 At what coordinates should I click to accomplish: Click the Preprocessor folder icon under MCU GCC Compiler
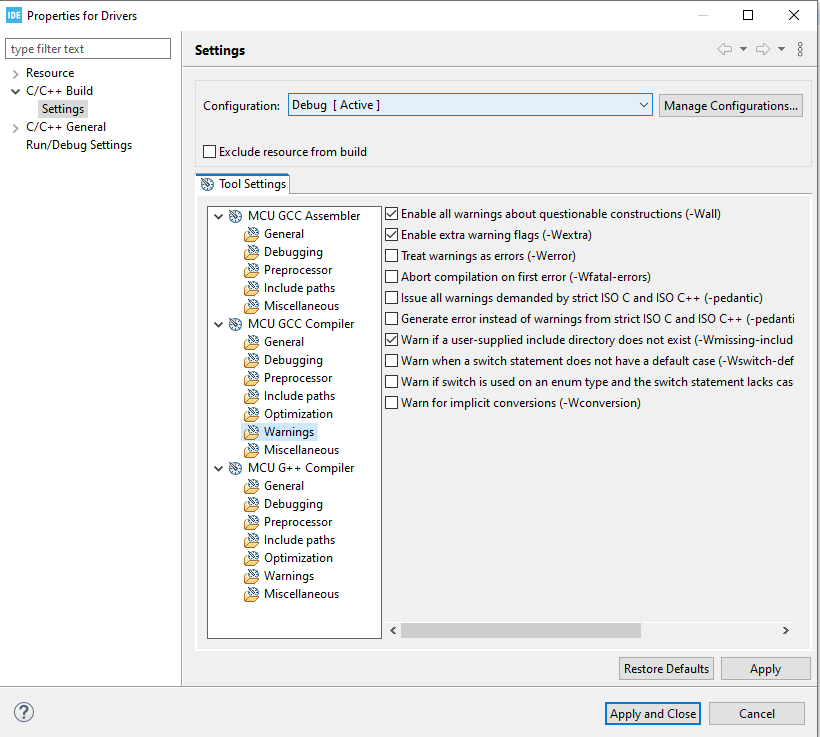pos(252,378)
